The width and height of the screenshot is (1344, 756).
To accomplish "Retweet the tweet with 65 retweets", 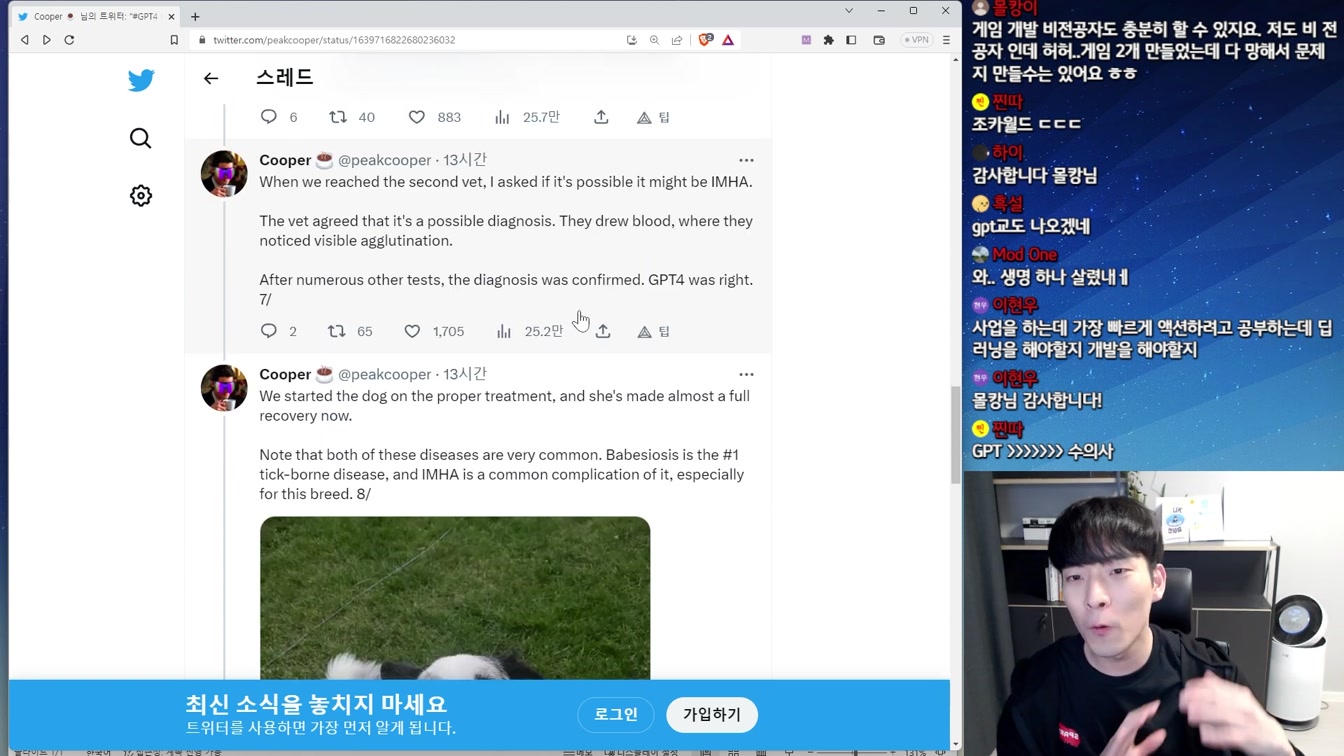I will pos(337,331).
